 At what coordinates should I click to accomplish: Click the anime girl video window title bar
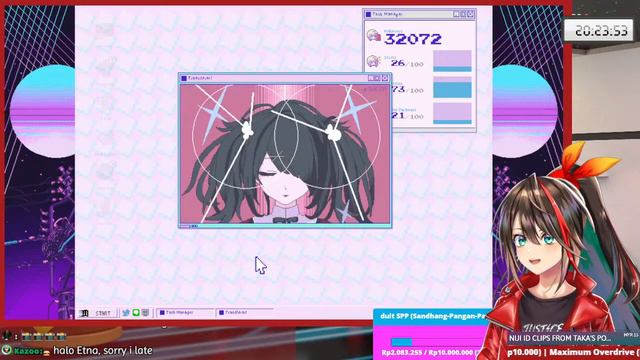(285, 78)
